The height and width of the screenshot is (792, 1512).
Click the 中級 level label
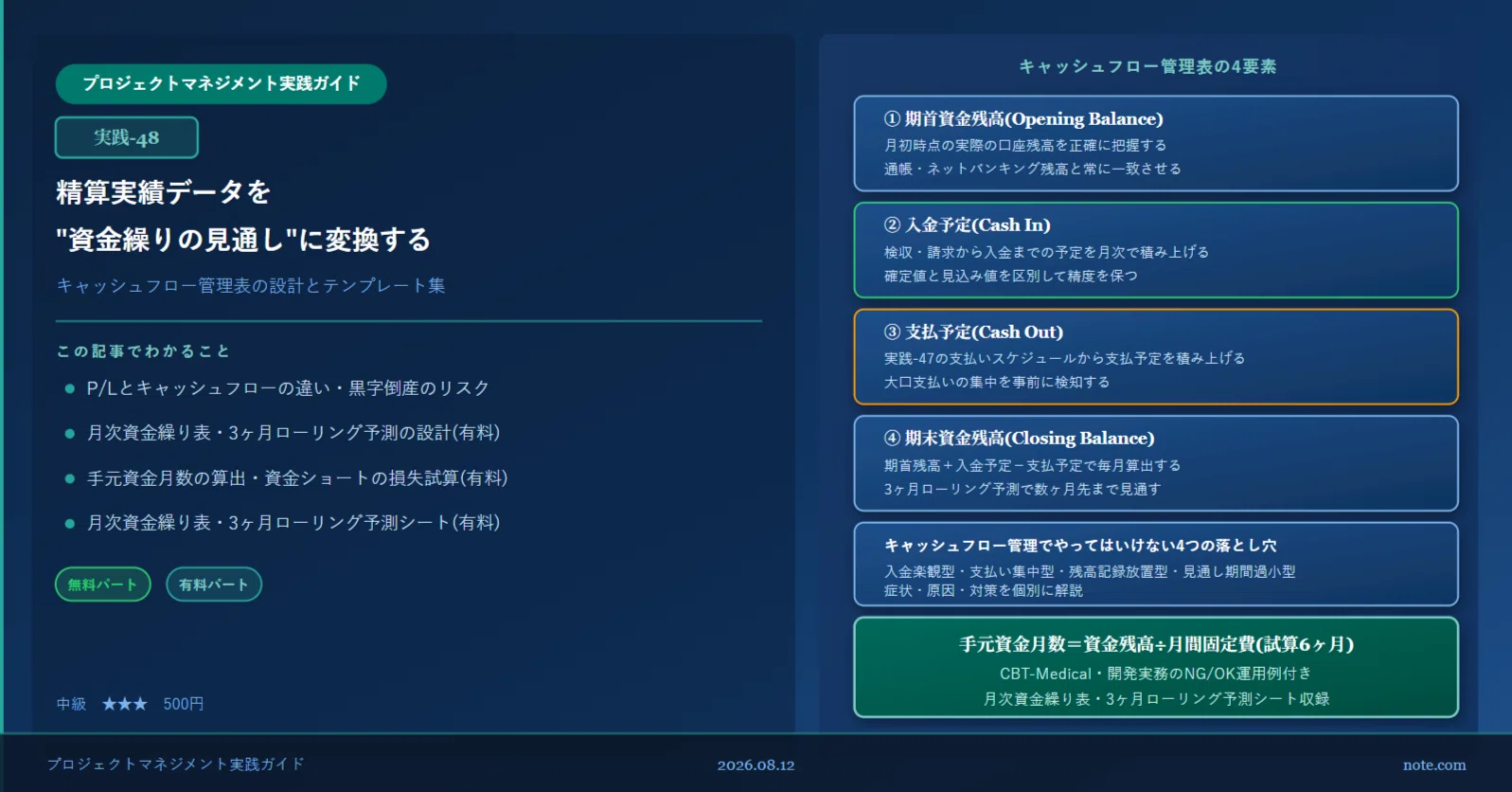pos(71,704)
